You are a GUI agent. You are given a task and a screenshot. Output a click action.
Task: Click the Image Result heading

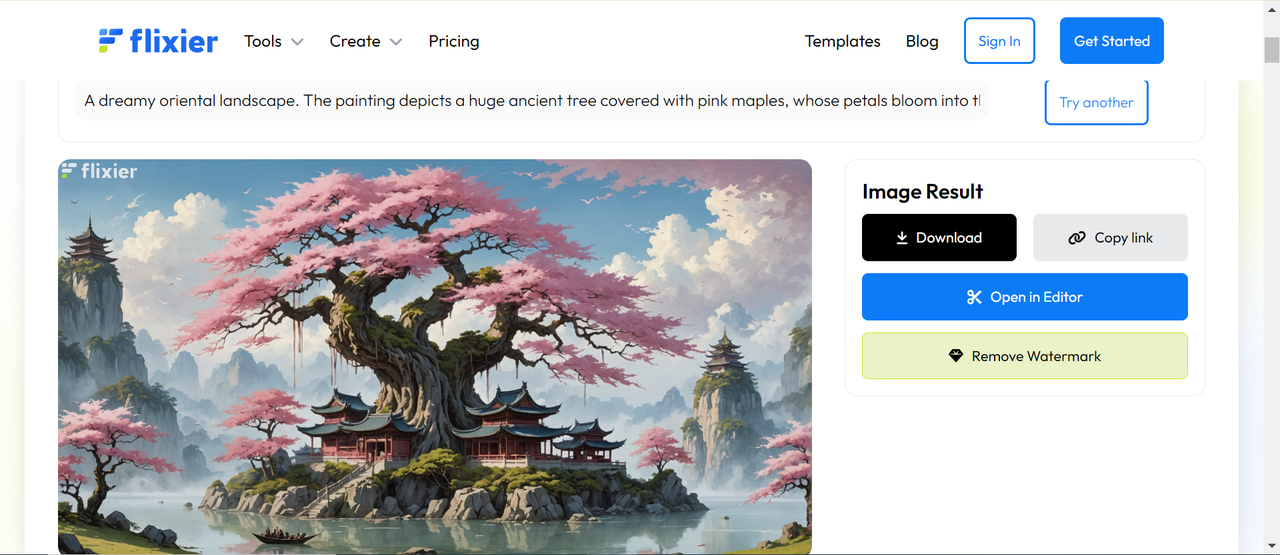(x=922, y=191)
